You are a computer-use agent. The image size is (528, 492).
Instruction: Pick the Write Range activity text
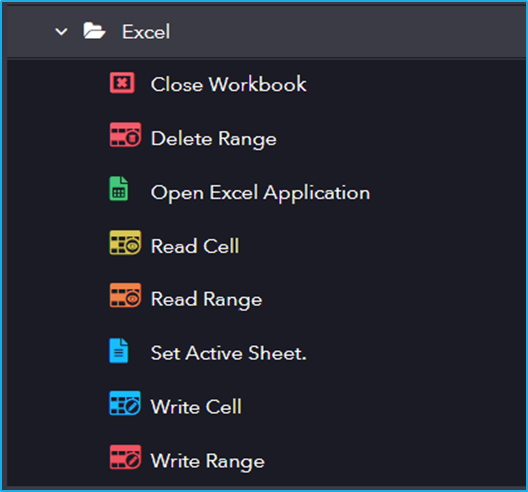tap(207, 461)
